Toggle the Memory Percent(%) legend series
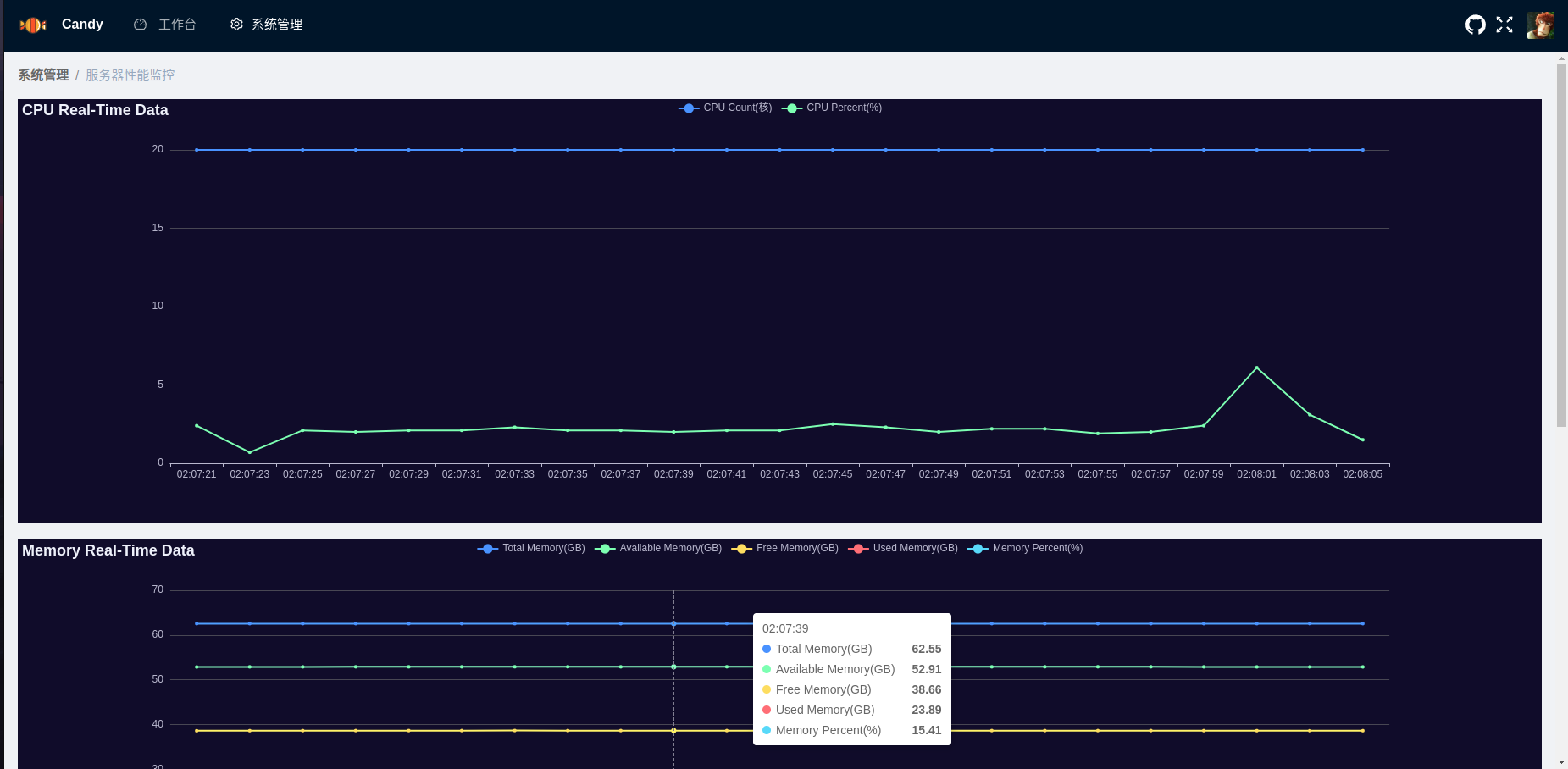The image size is (1568, 769). (x=1025, y=548)
